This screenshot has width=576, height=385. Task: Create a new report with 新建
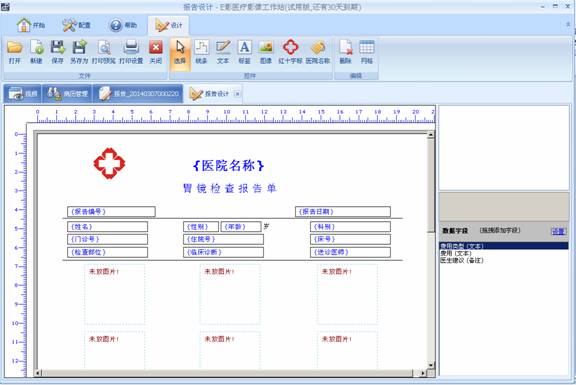pyautogui.click(x=36, y=52)
